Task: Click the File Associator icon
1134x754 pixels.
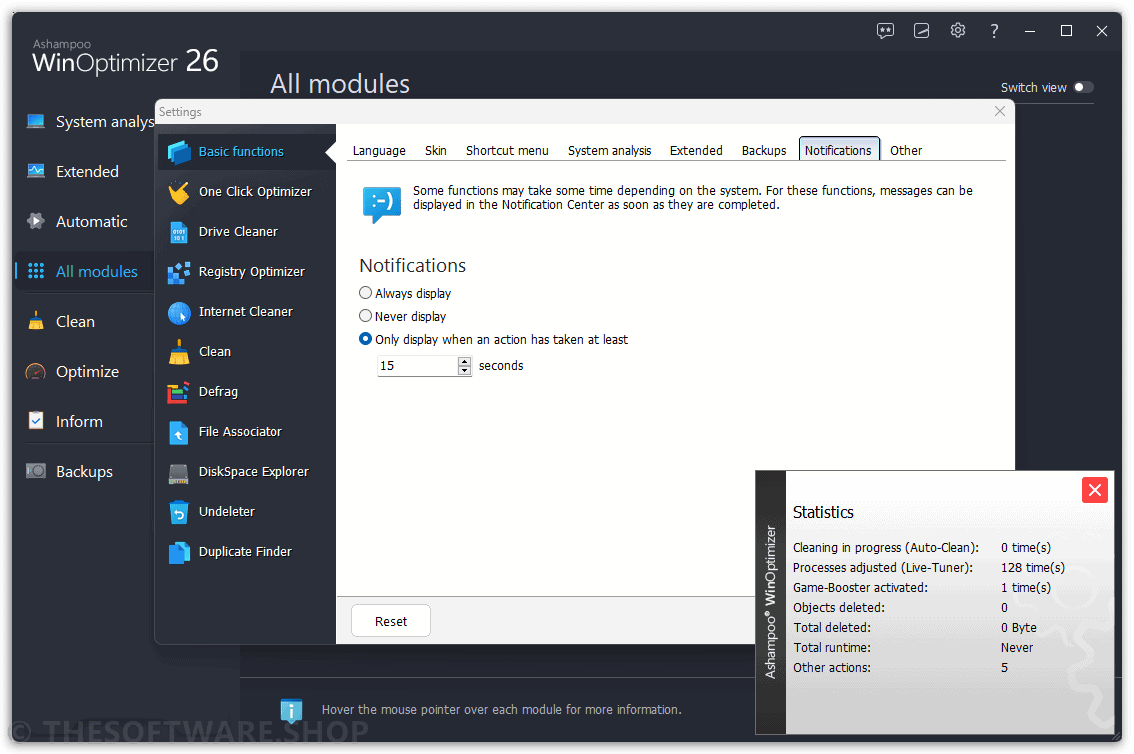Action: point(179,432)
